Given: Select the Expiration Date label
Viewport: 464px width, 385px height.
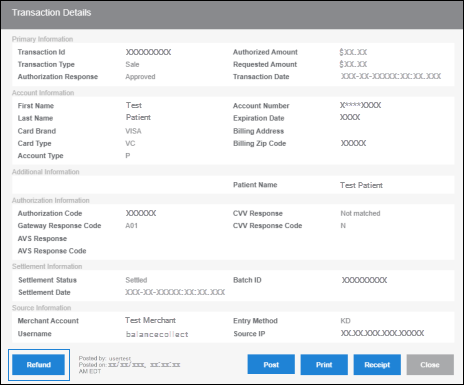Looking at the screenshot, I should pyautogui.click(x=259, y=118).
